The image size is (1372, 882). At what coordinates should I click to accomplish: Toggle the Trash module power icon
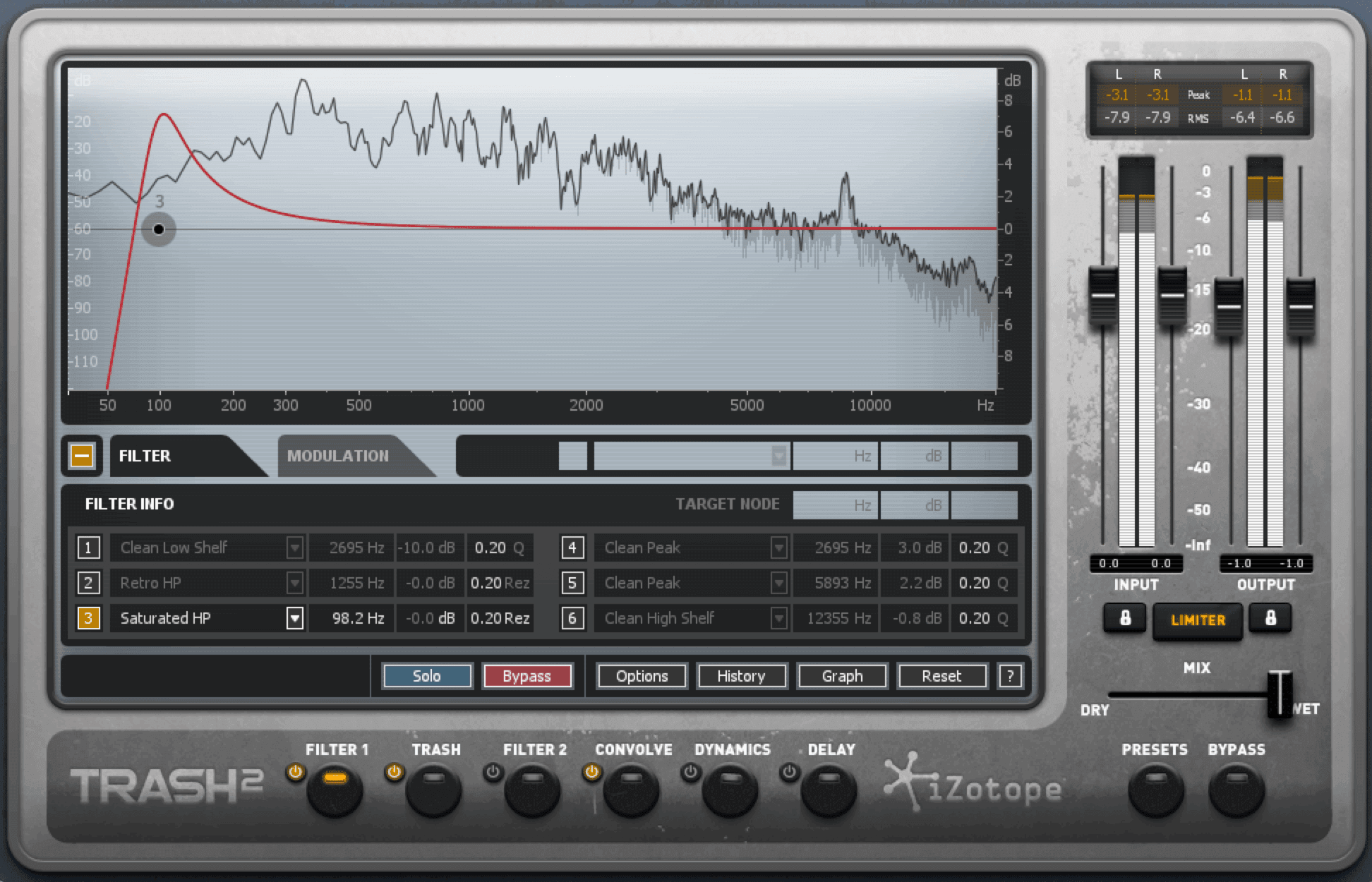[x=394, y=772]
